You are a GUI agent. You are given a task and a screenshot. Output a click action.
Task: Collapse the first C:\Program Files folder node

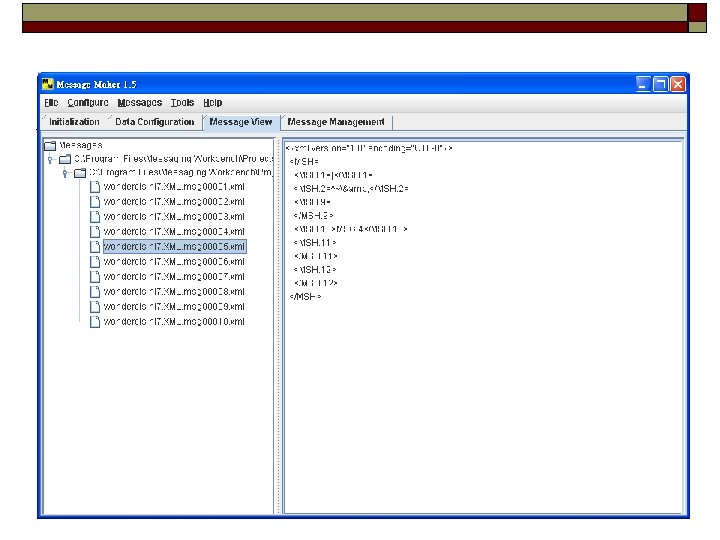(50, 159)
